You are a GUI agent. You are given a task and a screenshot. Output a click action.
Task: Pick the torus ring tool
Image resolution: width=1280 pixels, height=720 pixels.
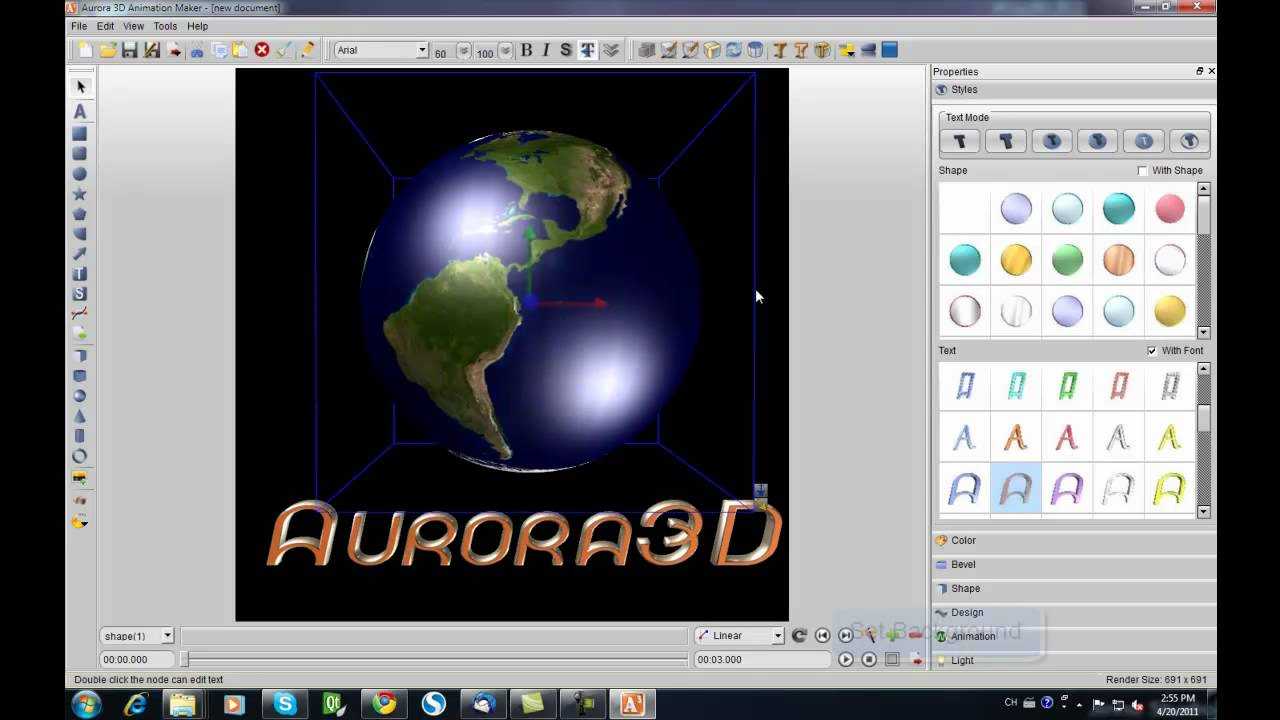point(80,456)
